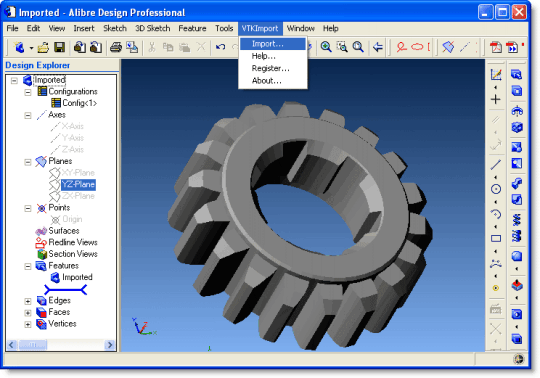Click the Save floppy disk icon
Screen dimensions: 540x378
pos(59,47)
